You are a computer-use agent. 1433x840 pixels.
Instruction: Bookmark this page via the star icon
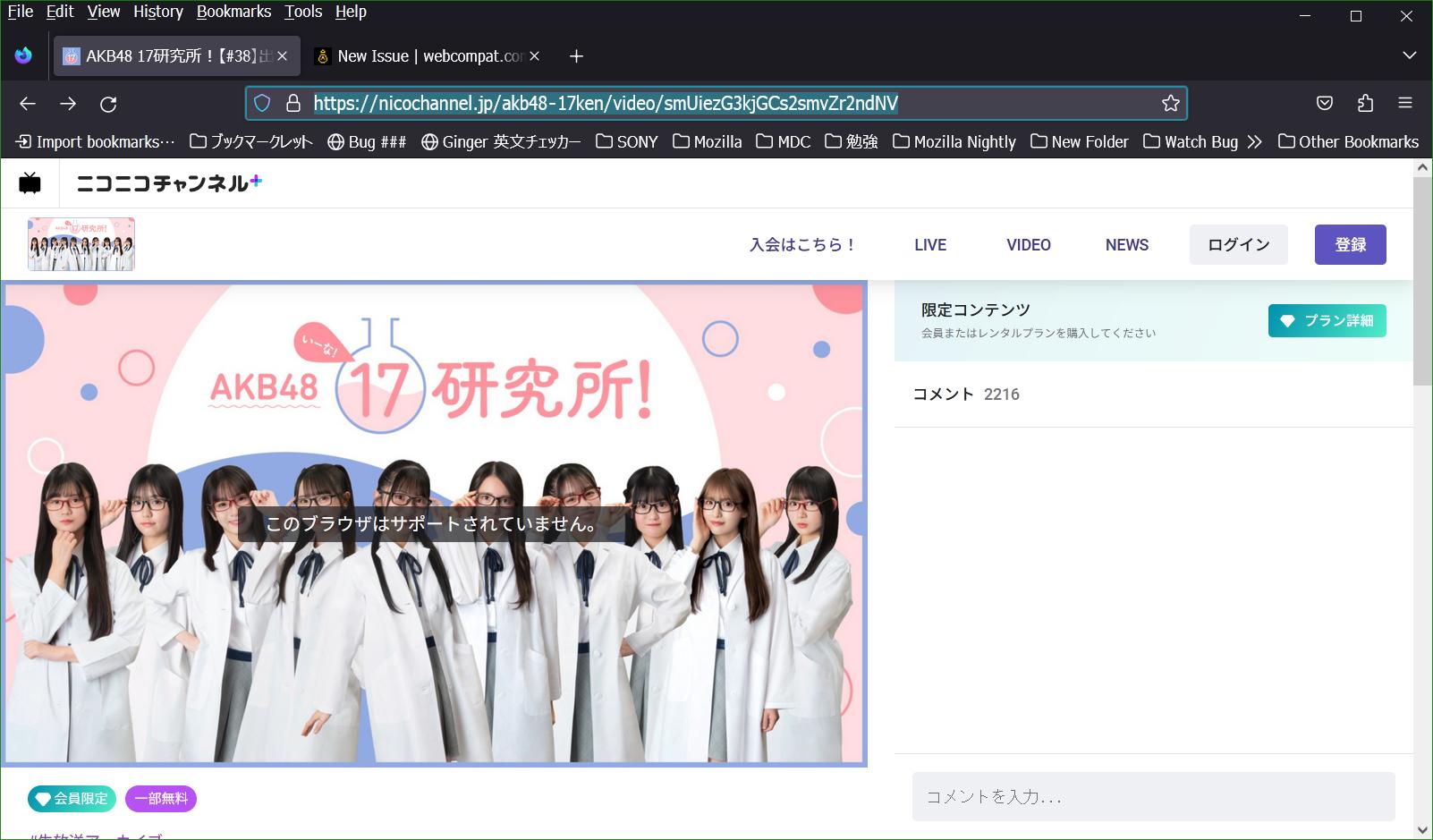click(1170, 103)
